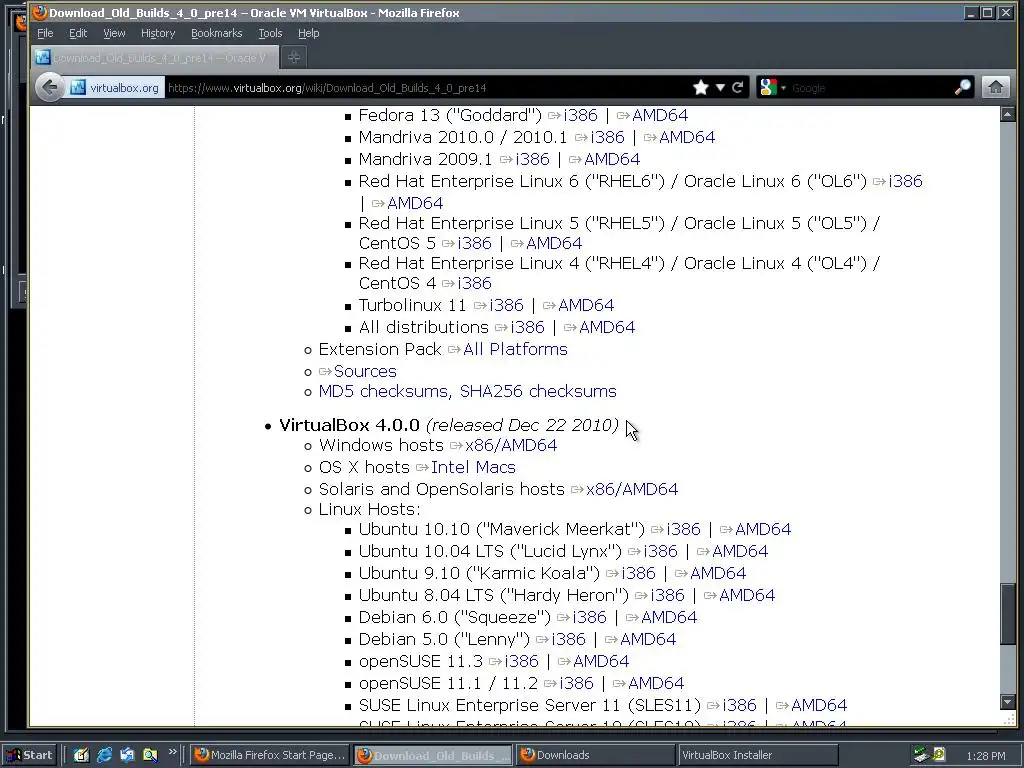
Task: Switch to VirtualBox Installer taskbar button
Action: coord(758,755)
